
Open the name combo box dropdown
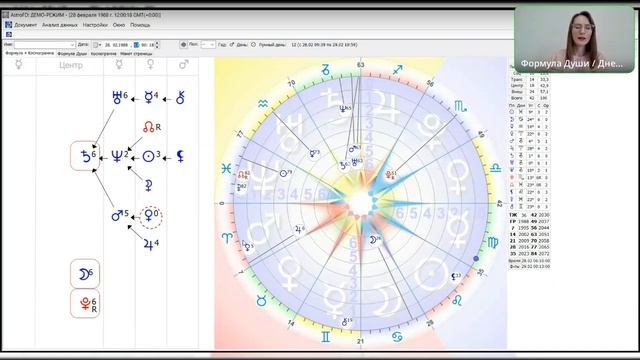tap(72, 45)
